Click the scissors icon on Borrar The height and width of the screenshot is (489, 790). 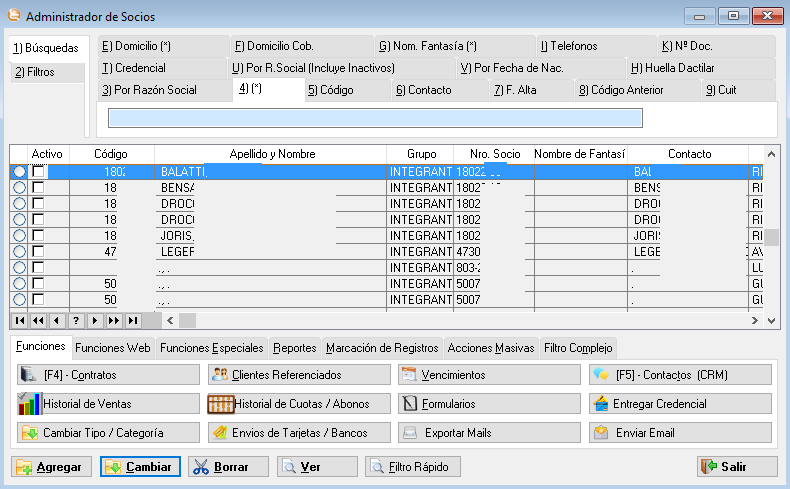[199, 467]
